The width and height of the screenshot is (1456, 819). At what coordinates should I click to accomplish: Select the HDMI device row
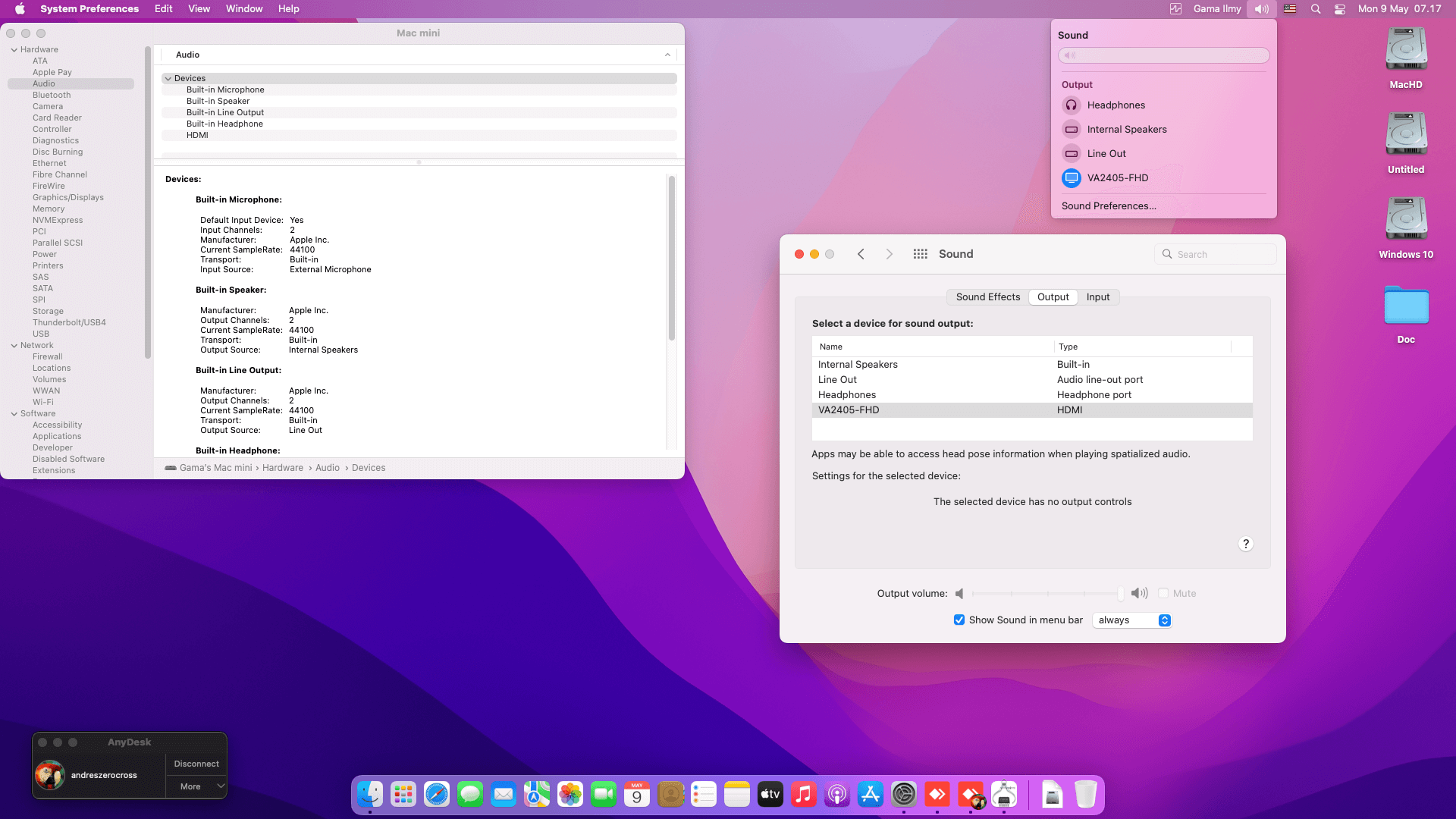point(419,136)
